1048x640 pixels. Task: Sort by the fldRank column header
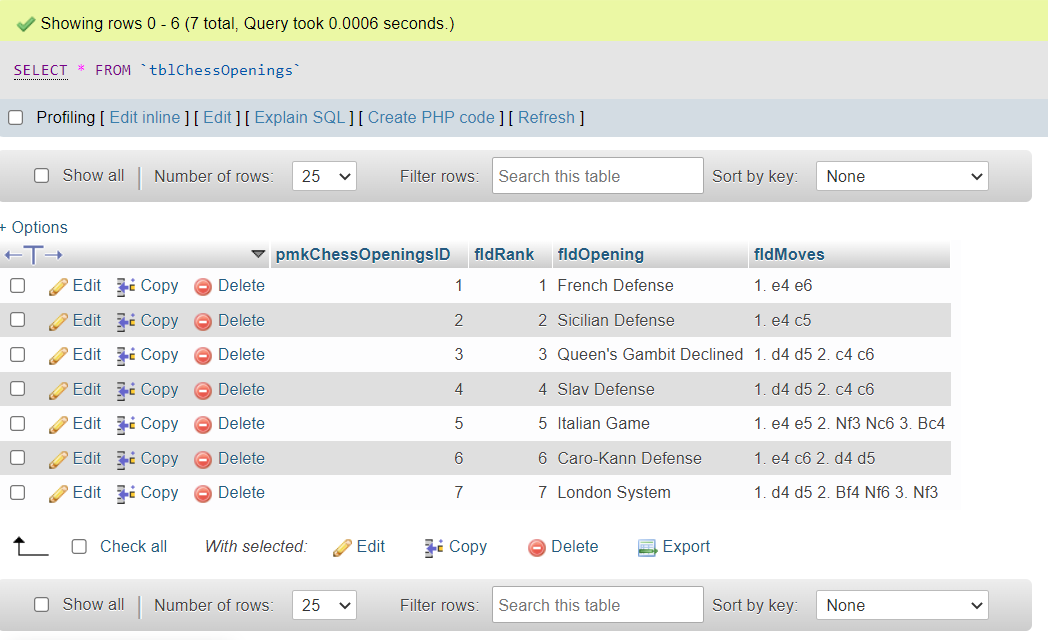[x=503, y=255]
